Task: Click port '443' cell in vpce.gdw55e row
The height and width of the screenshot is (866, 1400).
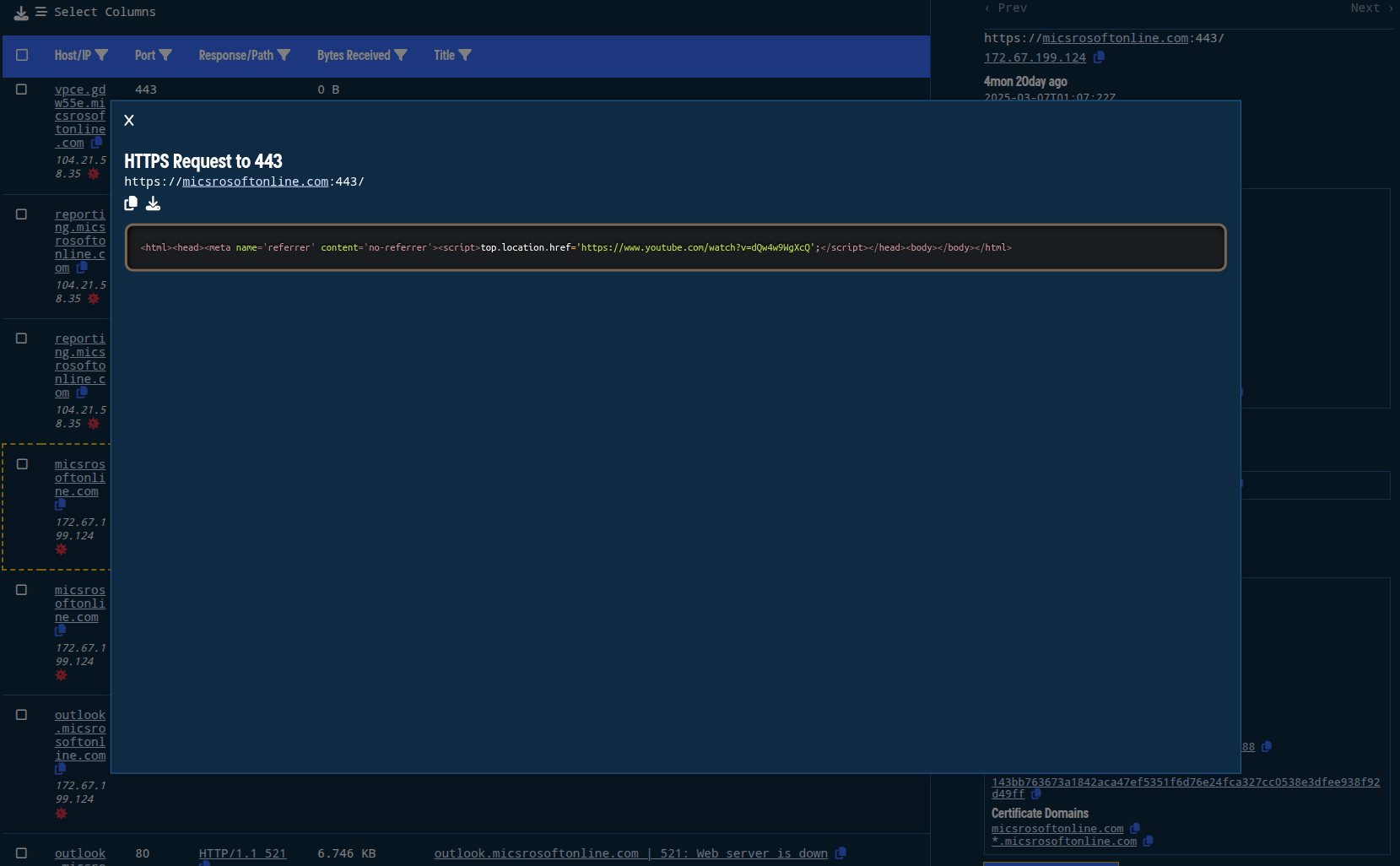Action: (x=146, y=89)
